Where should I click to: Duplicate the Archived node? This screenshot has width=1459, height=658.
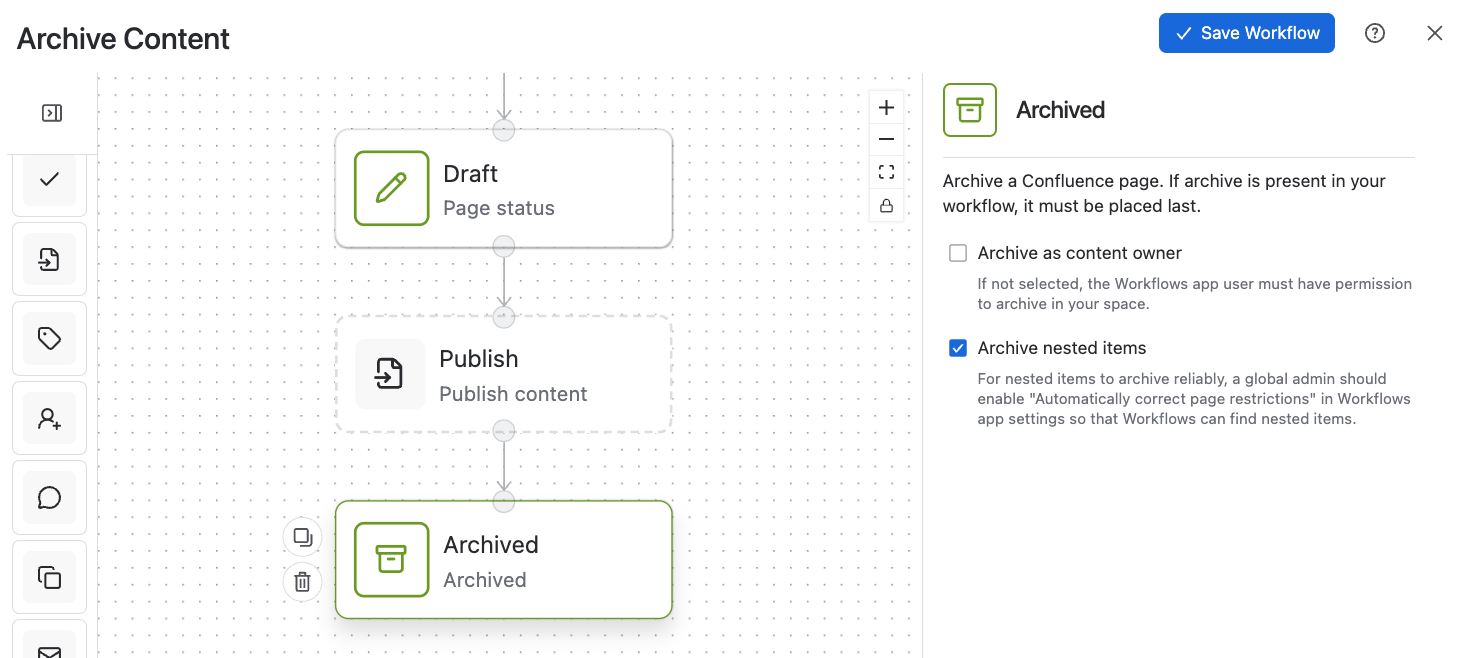[x=302, y=537]
